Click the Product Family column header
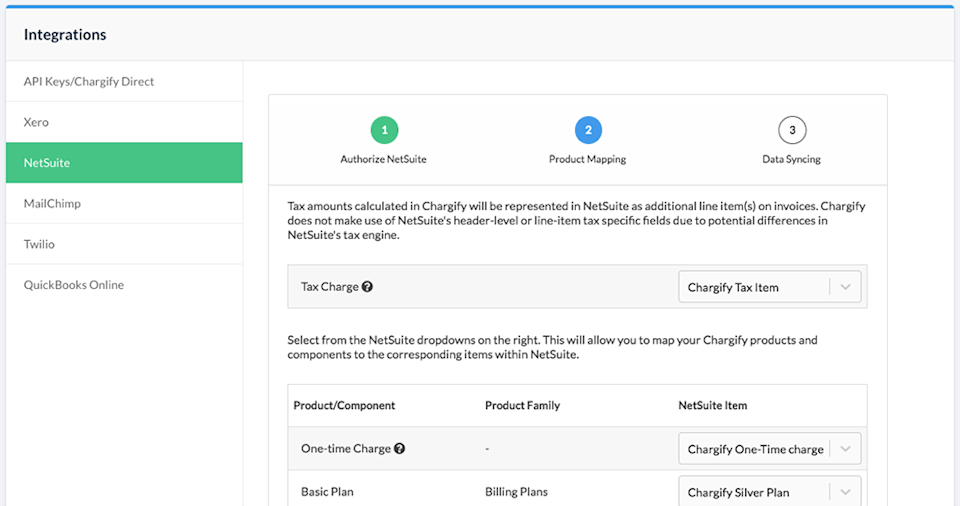The height and width of the screenshot is (506, 960). click(x=522, y=406)
